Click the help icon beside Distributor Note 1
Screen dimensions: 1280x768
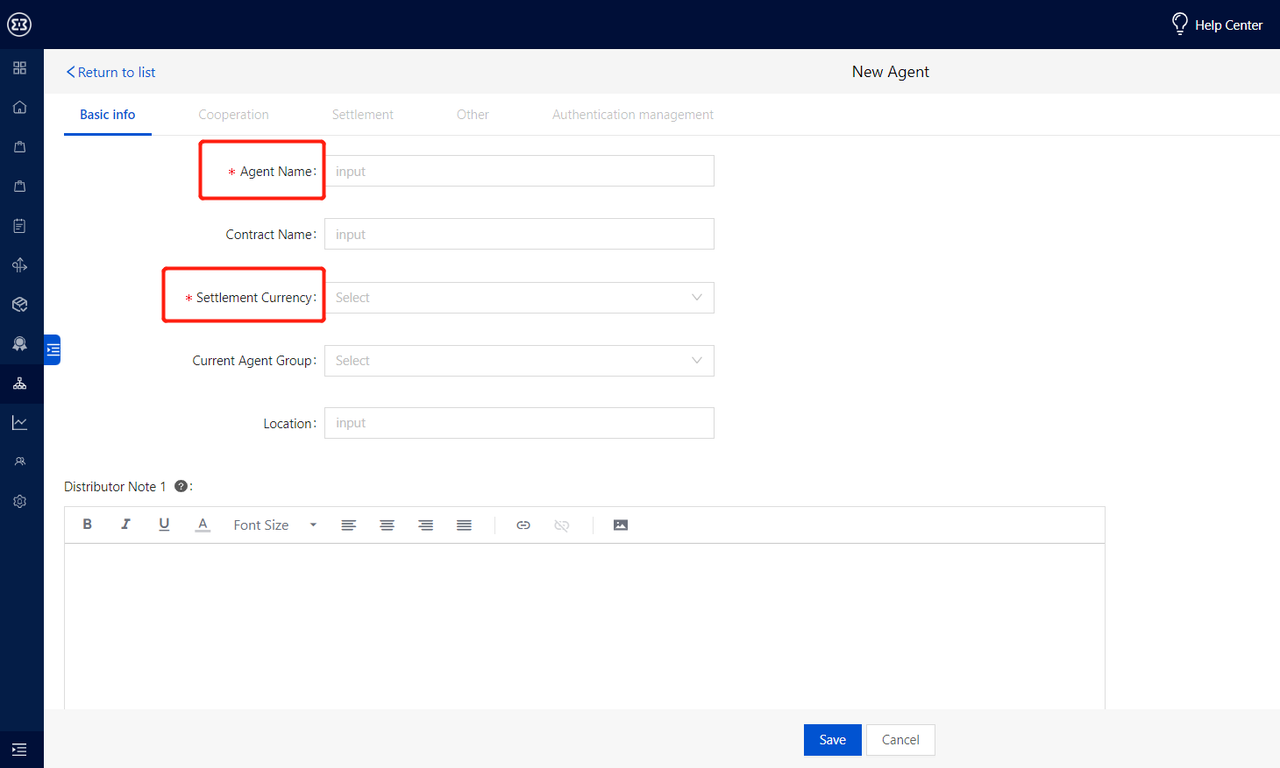click(181, 487)
